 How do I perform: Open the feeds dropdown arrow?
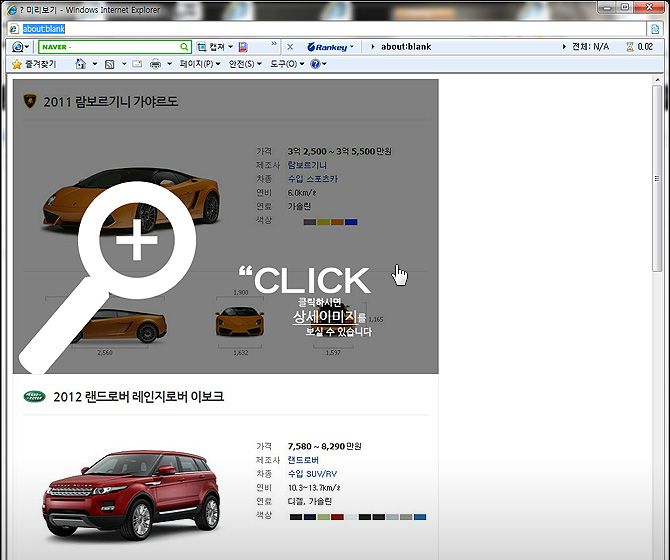pos(124,64)
